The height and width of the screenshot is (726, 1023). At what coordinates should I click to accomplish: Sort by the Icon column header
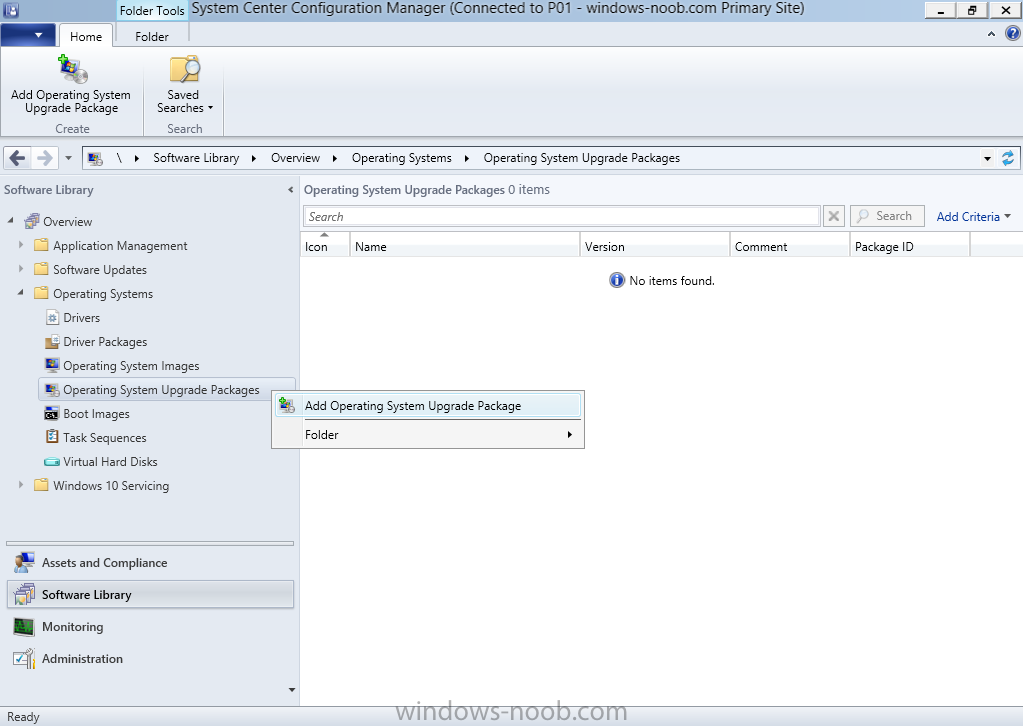point(325,247)
